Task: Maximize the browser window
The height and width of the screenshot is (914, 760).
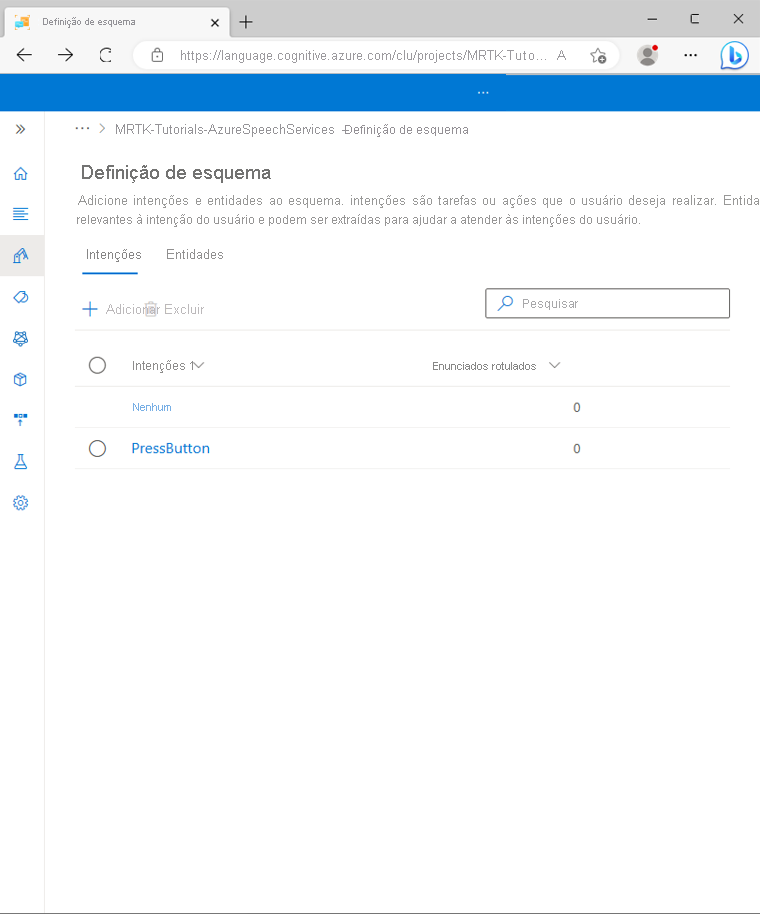Action: (695, 19)
